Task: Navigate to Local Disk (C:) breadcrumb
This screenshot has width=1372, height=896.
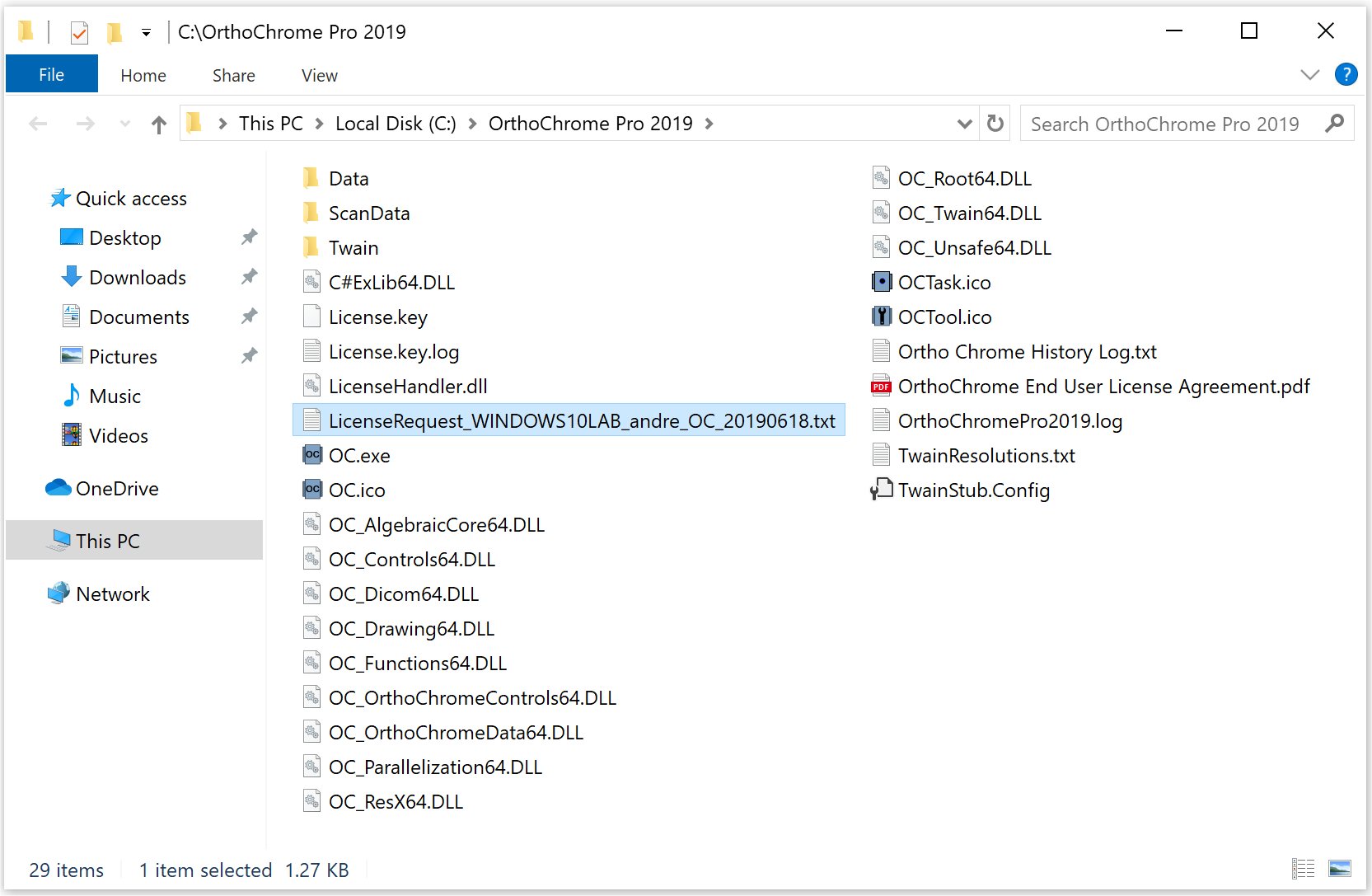Action: point(395,124)
